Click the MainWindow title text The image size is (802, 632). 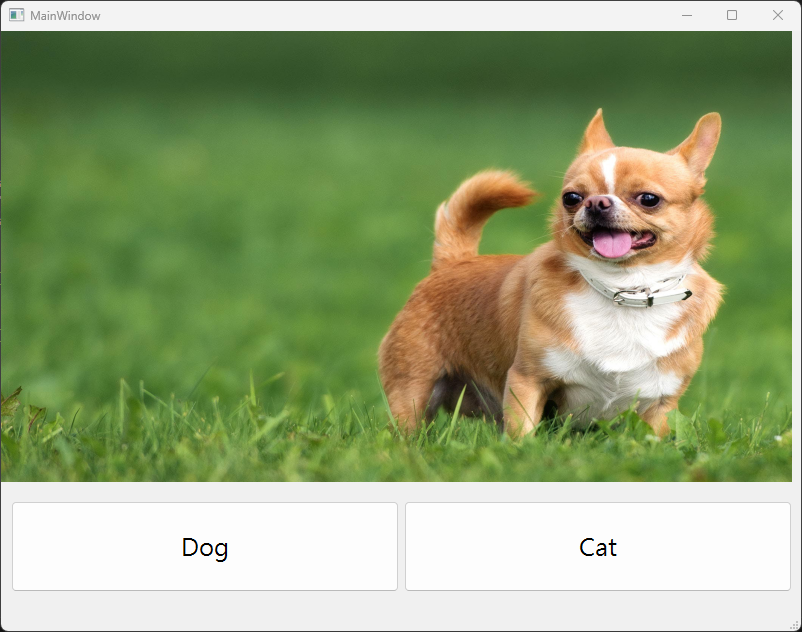[x=65, y=16]
